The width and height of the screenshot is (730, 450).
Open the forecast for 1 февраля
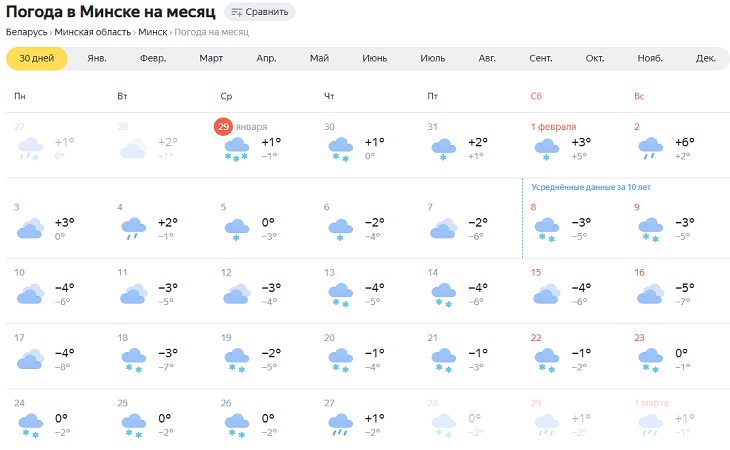pyautogui.click(x=553, y=126)
